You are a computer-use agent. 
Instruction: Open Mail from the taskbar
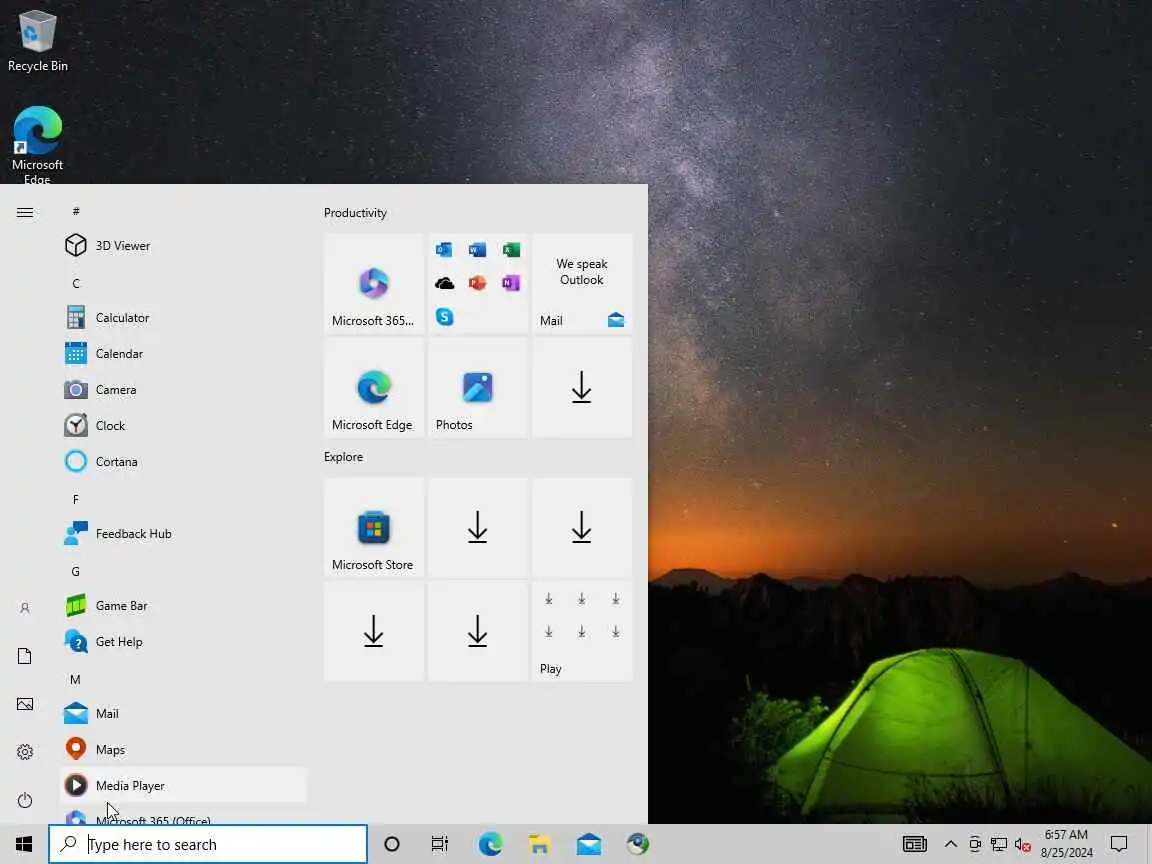tap(588, 844)
